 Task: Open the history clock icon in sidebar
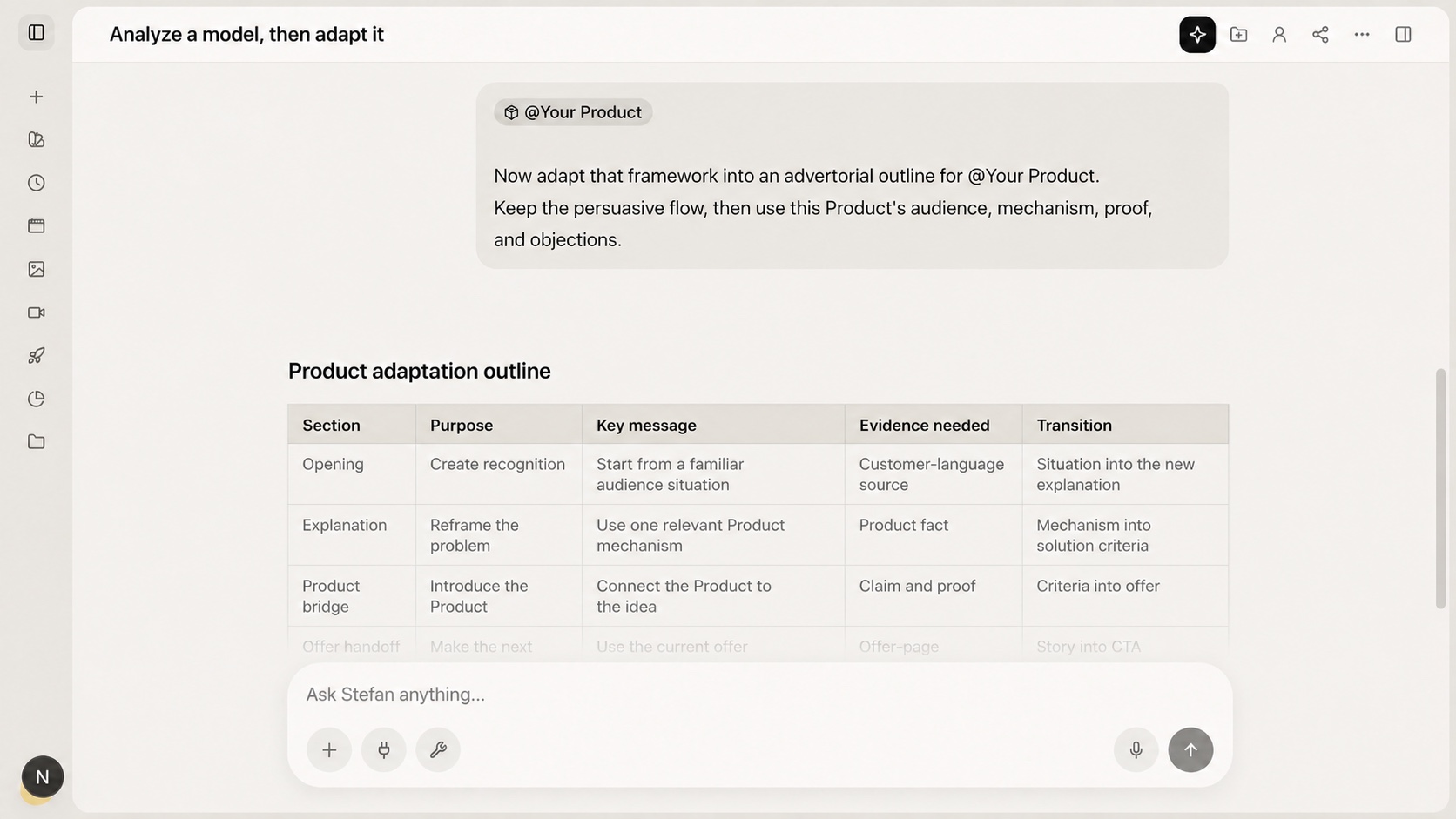tap(37, 183)
